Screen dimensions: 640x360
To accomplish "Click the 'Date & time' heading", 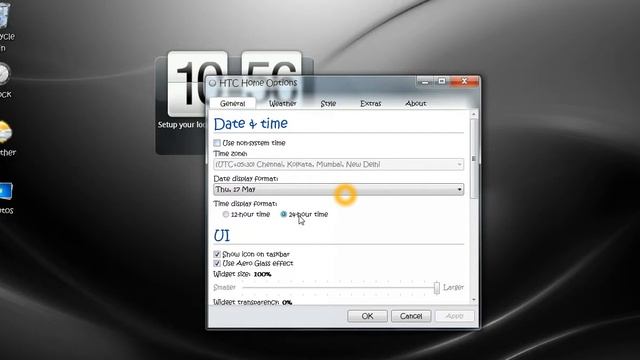I will pyautogui.click(x=251, y=124).
